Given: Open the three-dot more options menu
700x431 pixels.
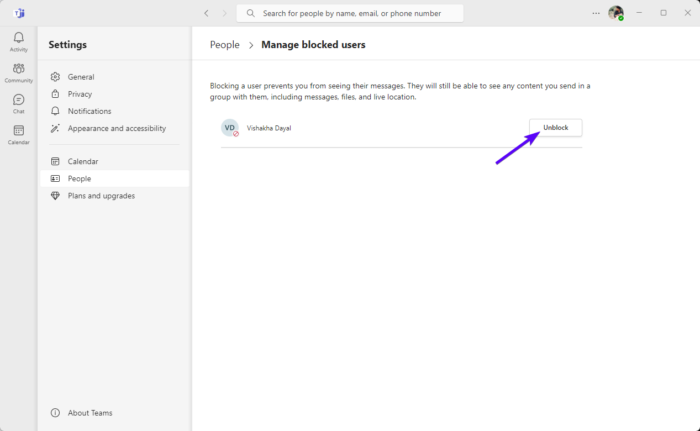Looking at the screenshot, I should pos(596,13).
